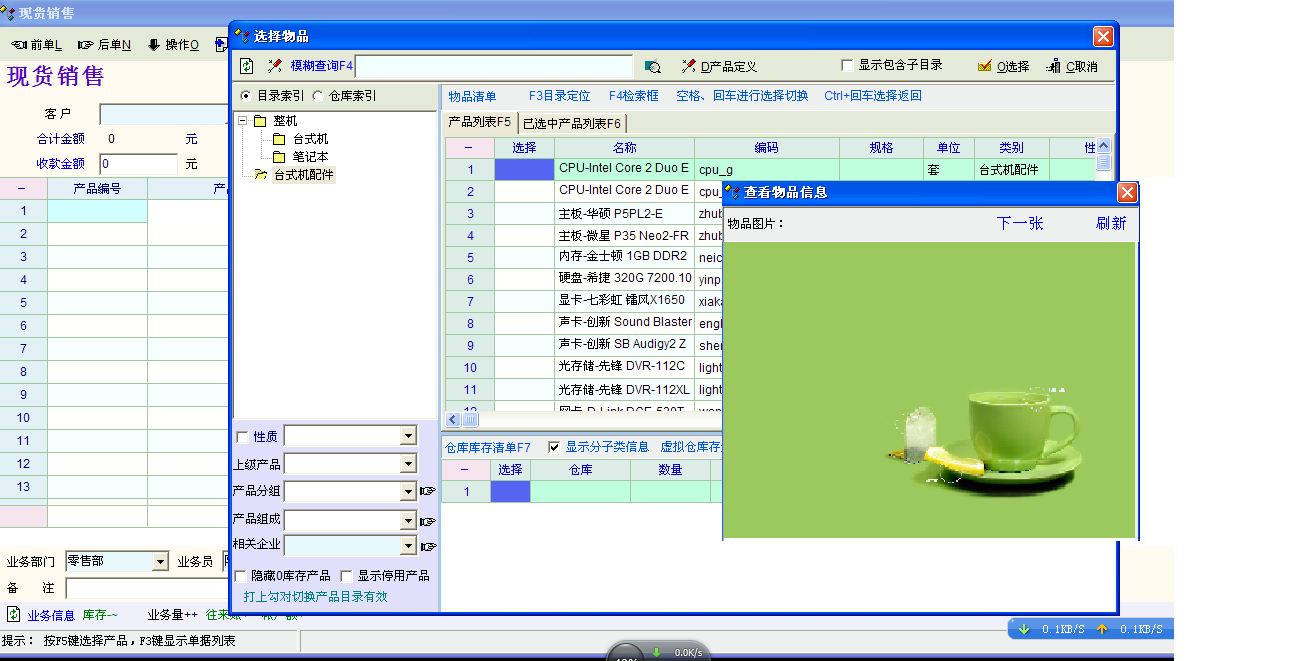Screen dimensions: 1300x661
Task: Expand the 上级产品 dropdown
Action: point(407,464)
